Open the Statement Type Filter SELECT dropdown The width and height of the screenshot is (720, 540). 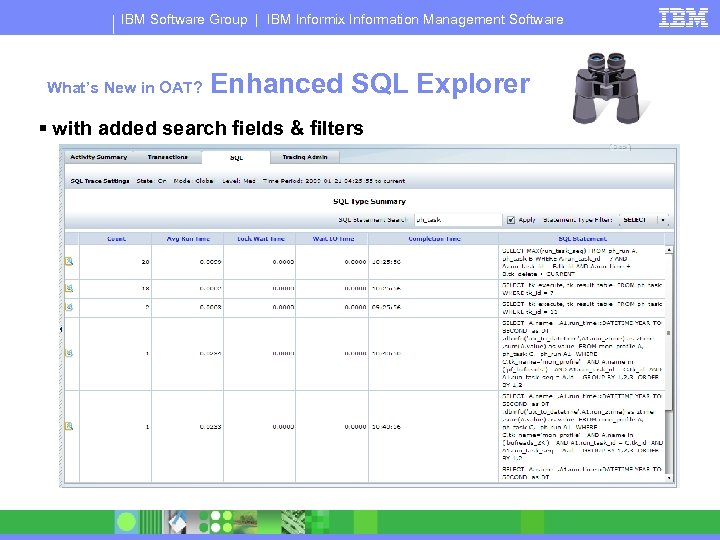click(643, 220)
